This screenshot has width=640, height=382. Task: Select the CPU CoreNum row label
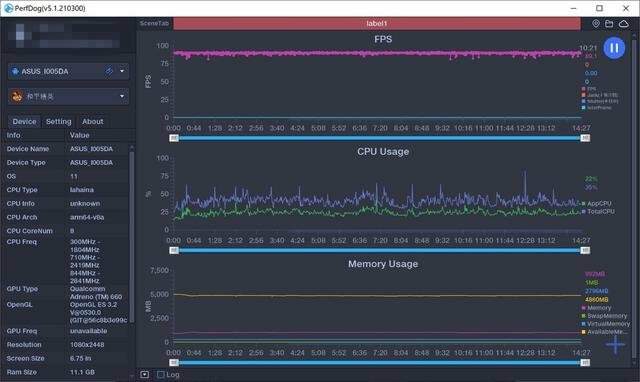point(30,231)
